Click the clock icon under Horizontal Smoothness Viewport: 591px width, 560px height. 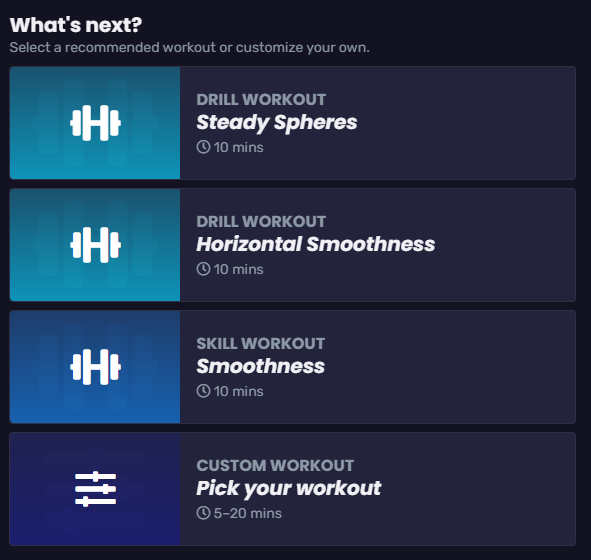(203, 269)
